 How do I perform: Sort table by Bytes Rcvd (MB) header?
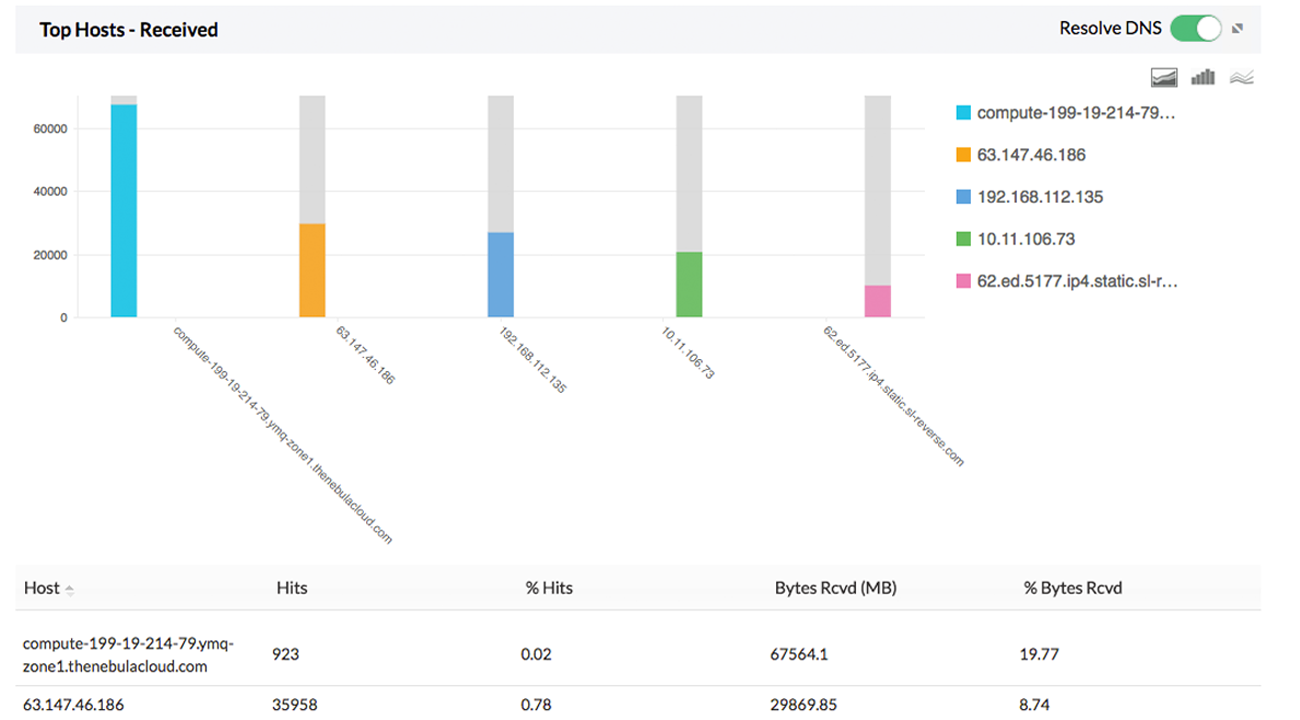(x=838, y=588)
